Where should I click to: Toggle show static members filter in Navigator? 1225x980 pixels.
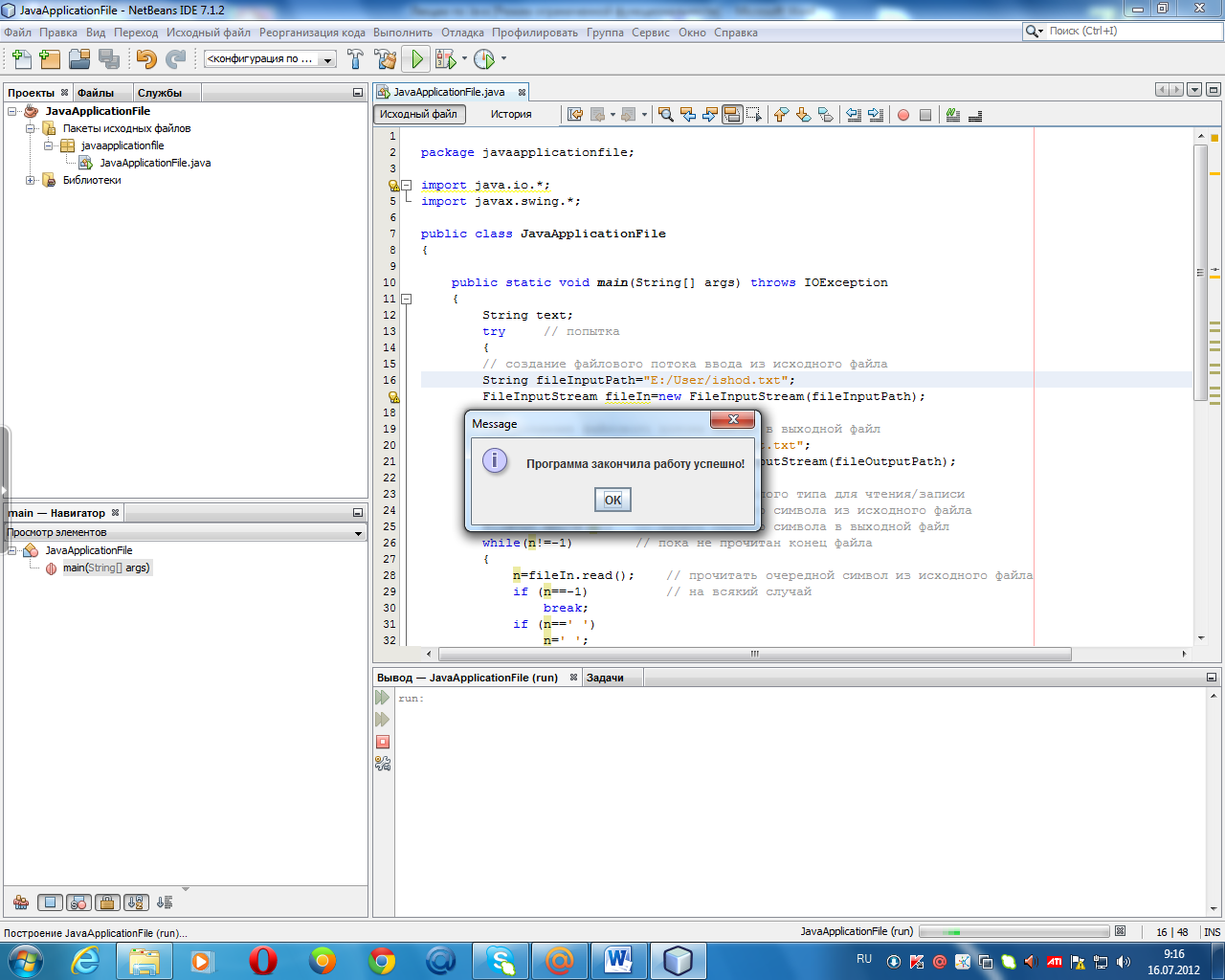point(79,902)
